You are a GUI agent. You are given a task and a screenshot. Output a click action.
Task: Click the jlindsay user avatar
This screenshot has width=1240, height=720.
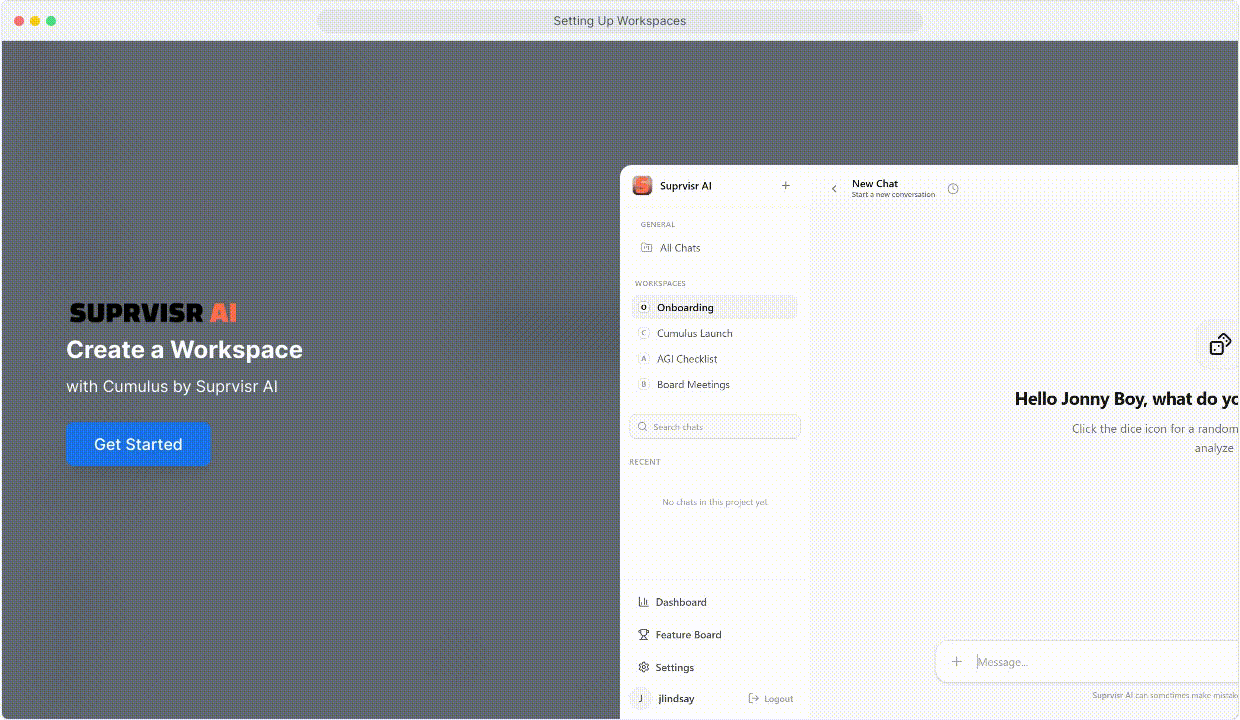tap(640, 699)
